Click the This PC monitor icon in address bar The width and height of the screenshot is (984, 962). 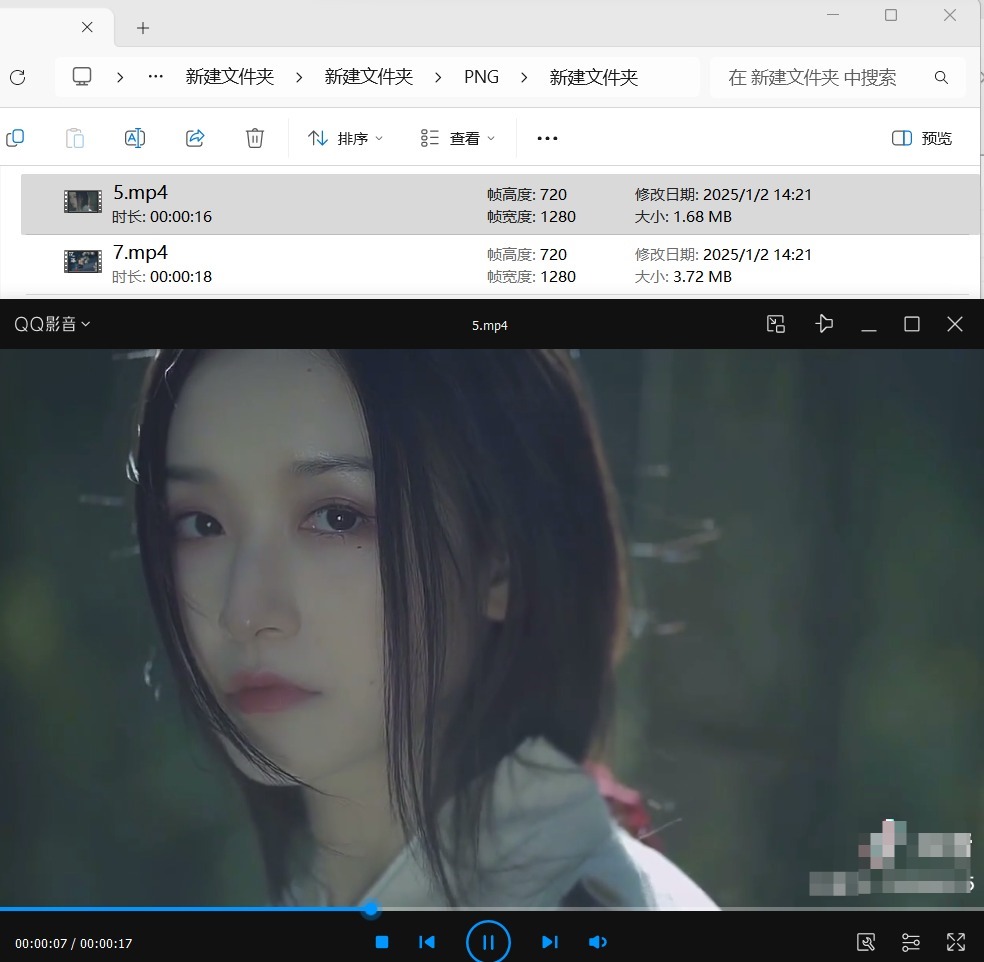[82, 77]
